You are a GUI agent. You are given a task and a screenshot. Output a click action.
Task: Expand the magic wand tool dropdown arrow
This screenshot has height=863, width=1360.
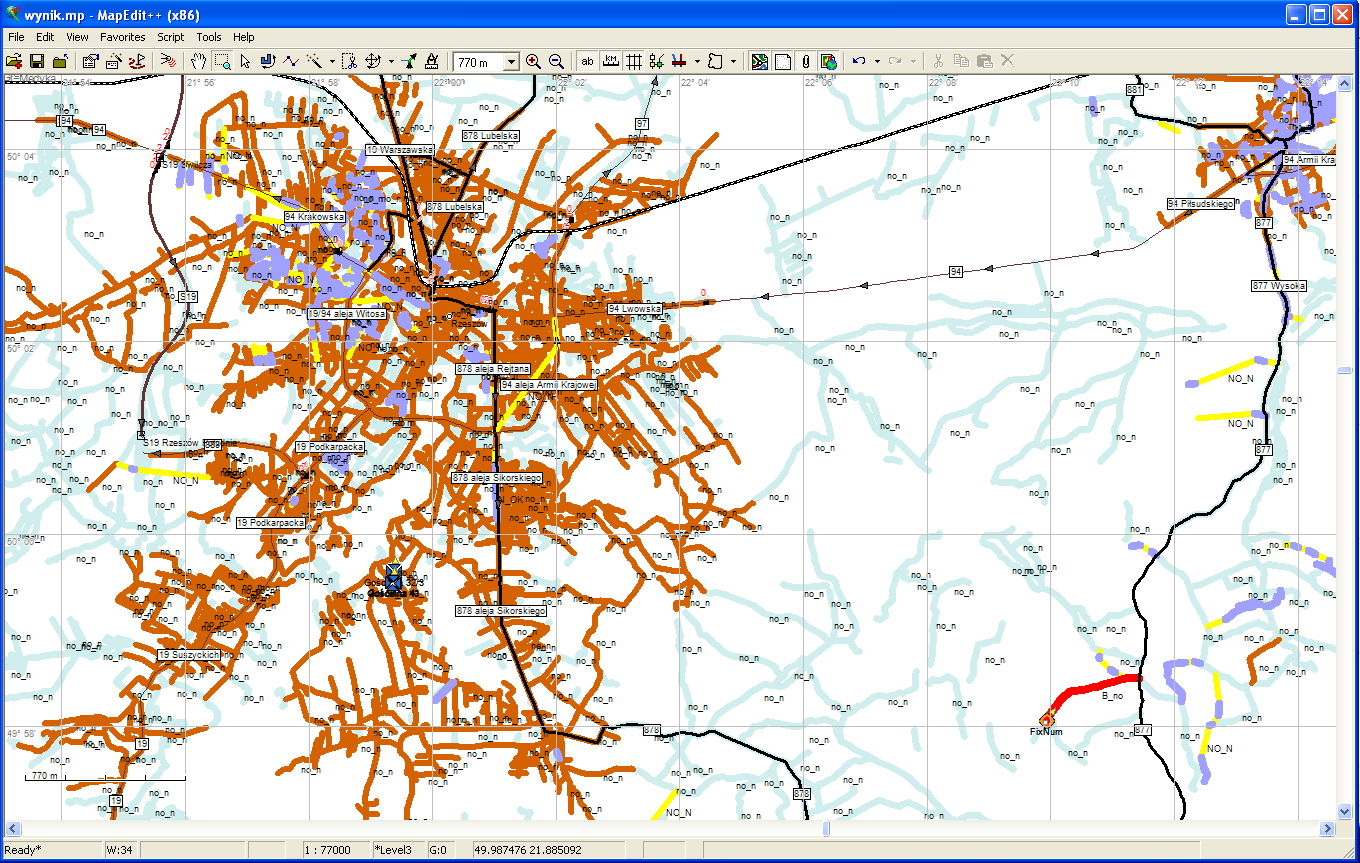pos(332,61)
